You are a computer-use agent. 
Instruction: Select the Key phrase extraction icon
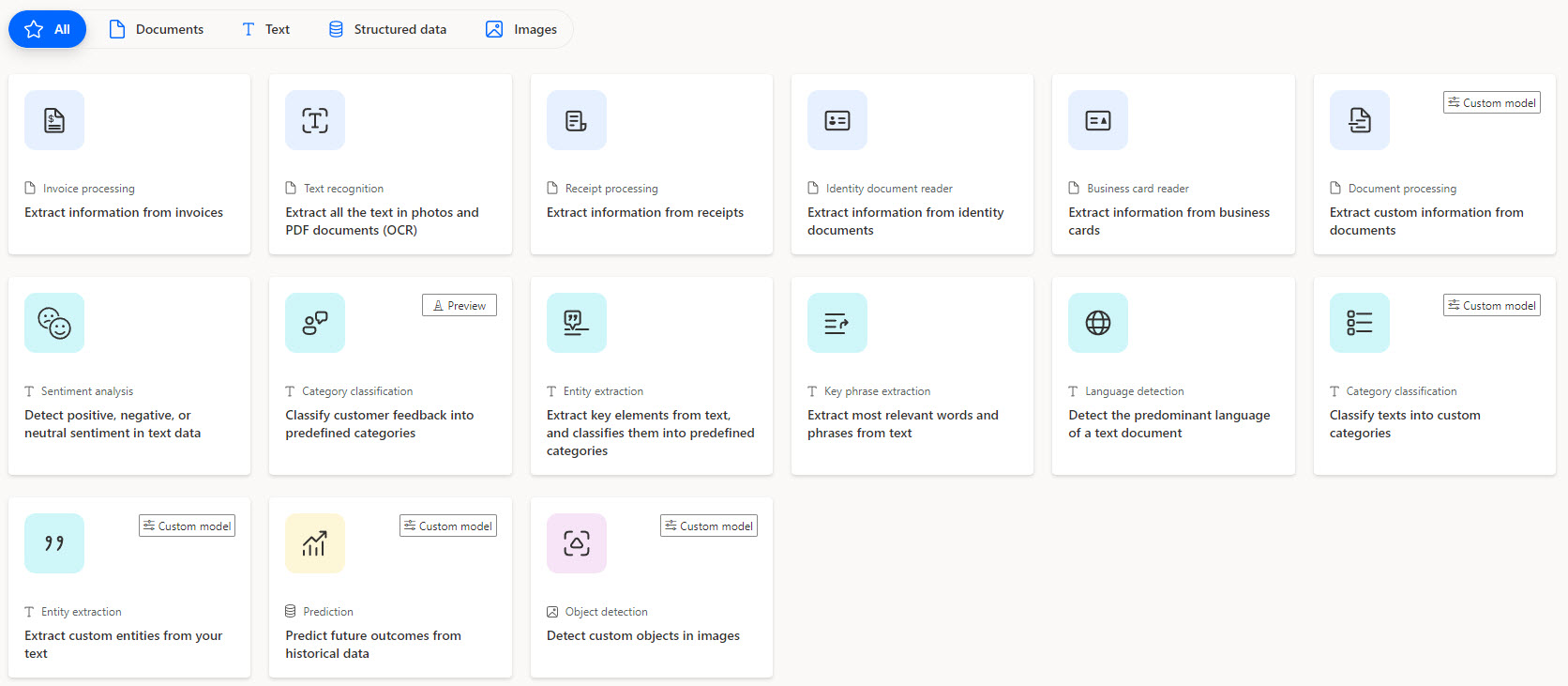837,323
